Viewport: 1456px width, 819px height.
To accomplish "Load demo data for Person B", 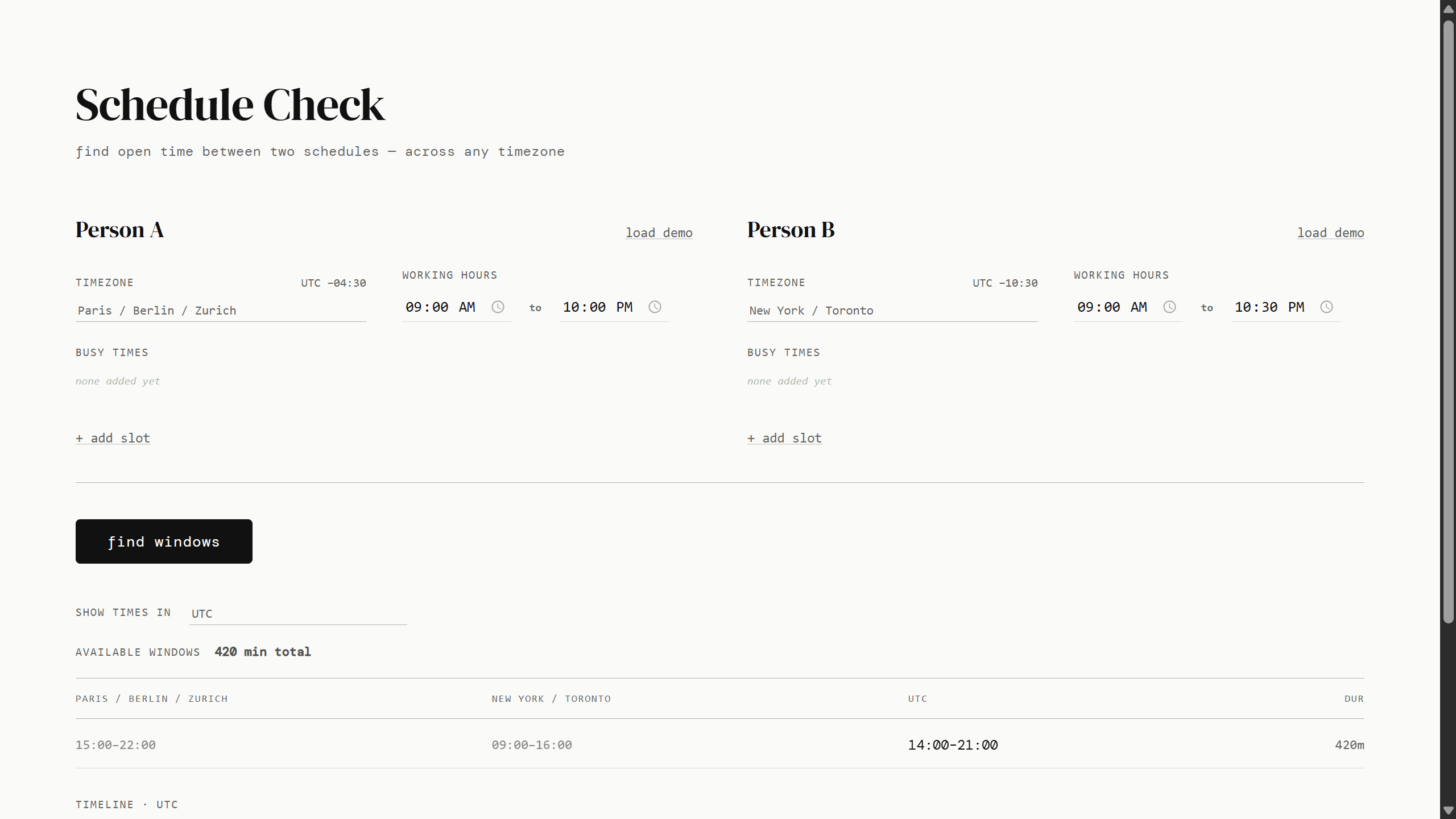I will [x=1330, y=233].
